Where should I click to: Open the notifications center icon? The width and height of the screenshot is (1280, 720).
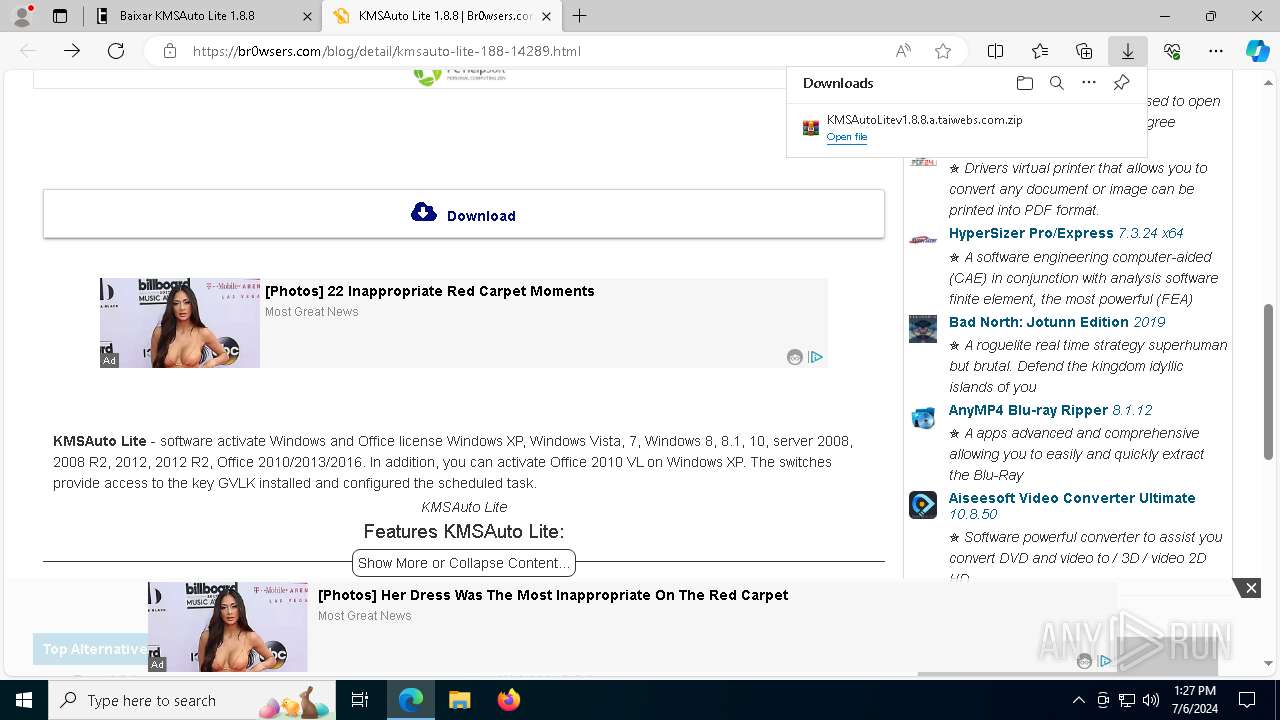coord(1247,700)
